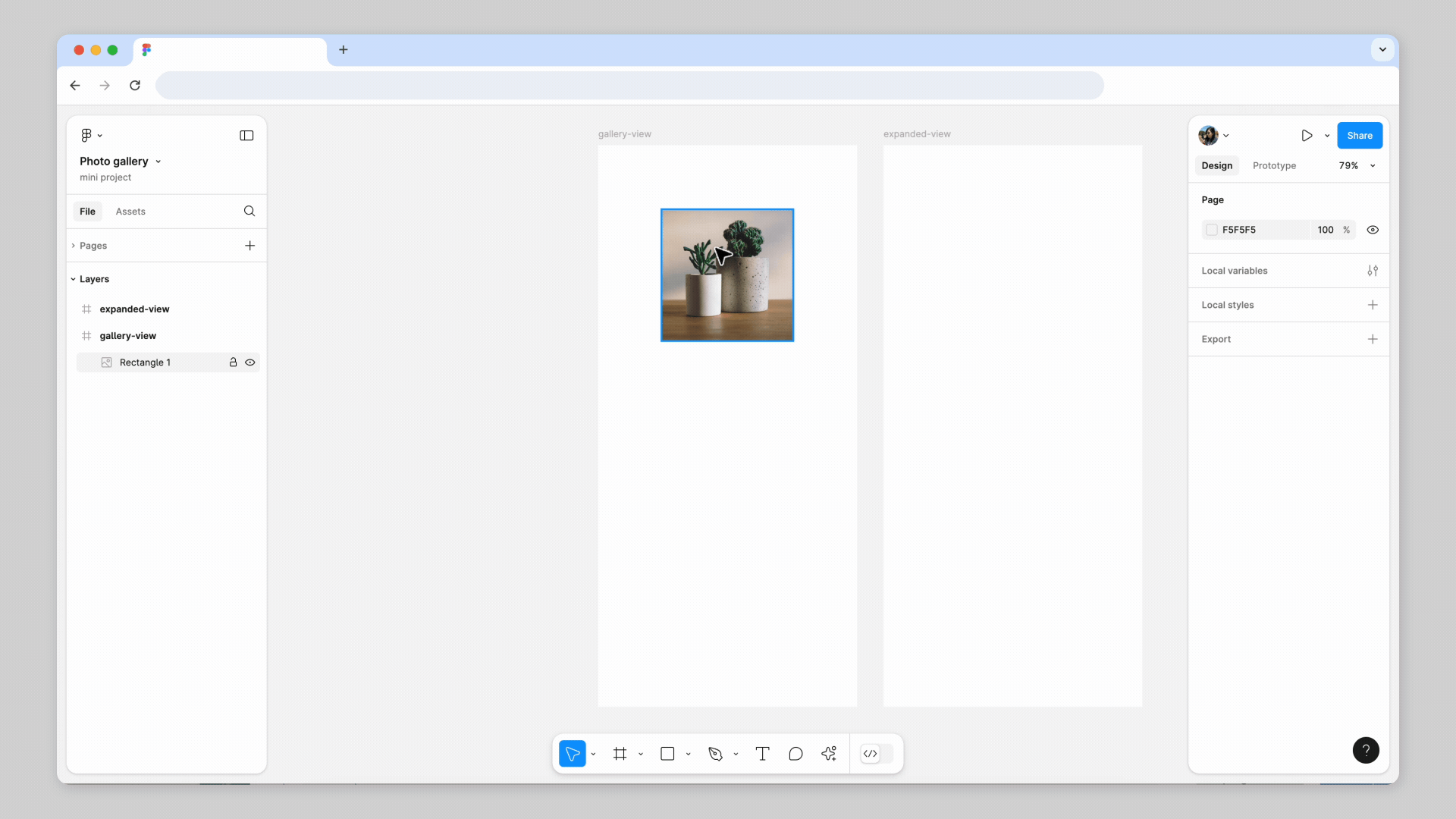Screen dimensions: 1456x819
Task: Select the Move tool in toolbar
Action: pyautogui.click(x=573, y=754)
